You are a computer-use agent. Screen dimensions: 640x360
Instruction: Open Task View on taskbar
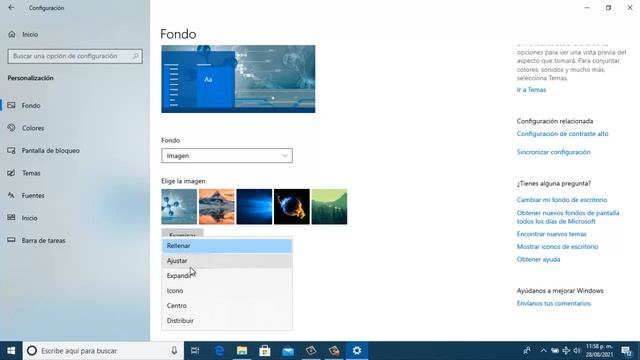(195, 351)
